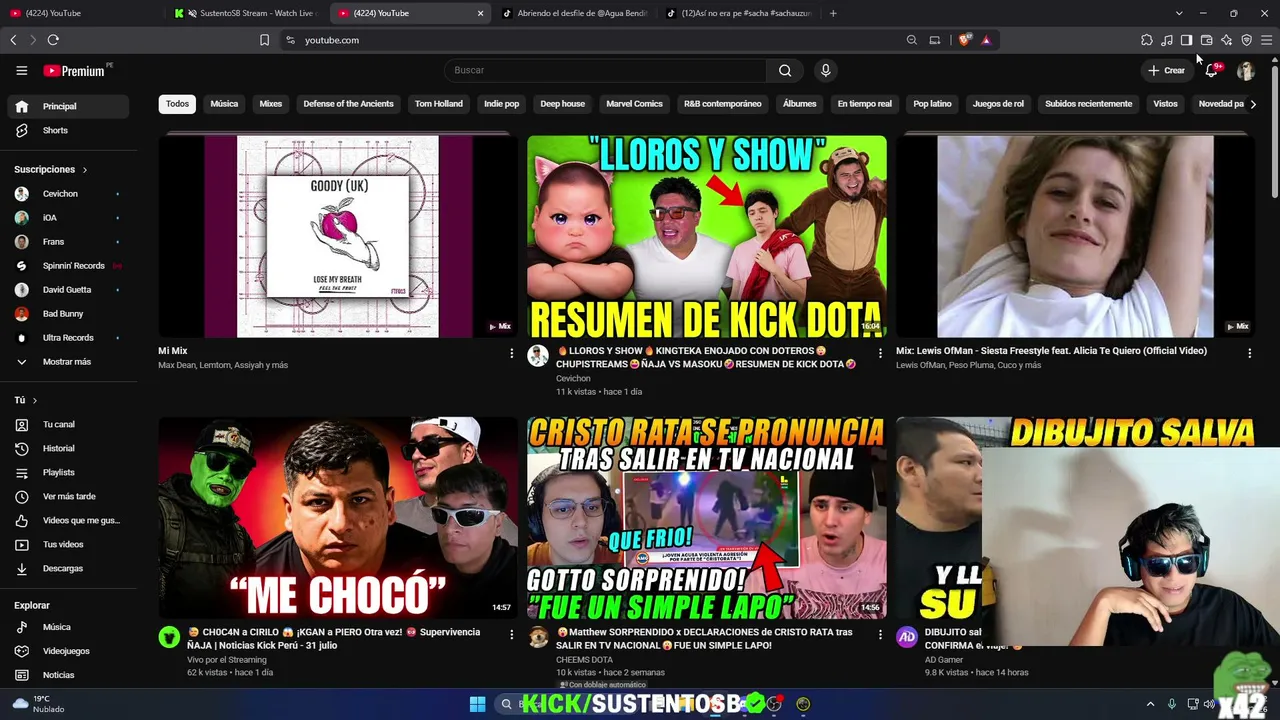Open more options for Cristo Rata video
Image resolution: width=1280 pixels, height=720 pixels.
tap(880, 634)
